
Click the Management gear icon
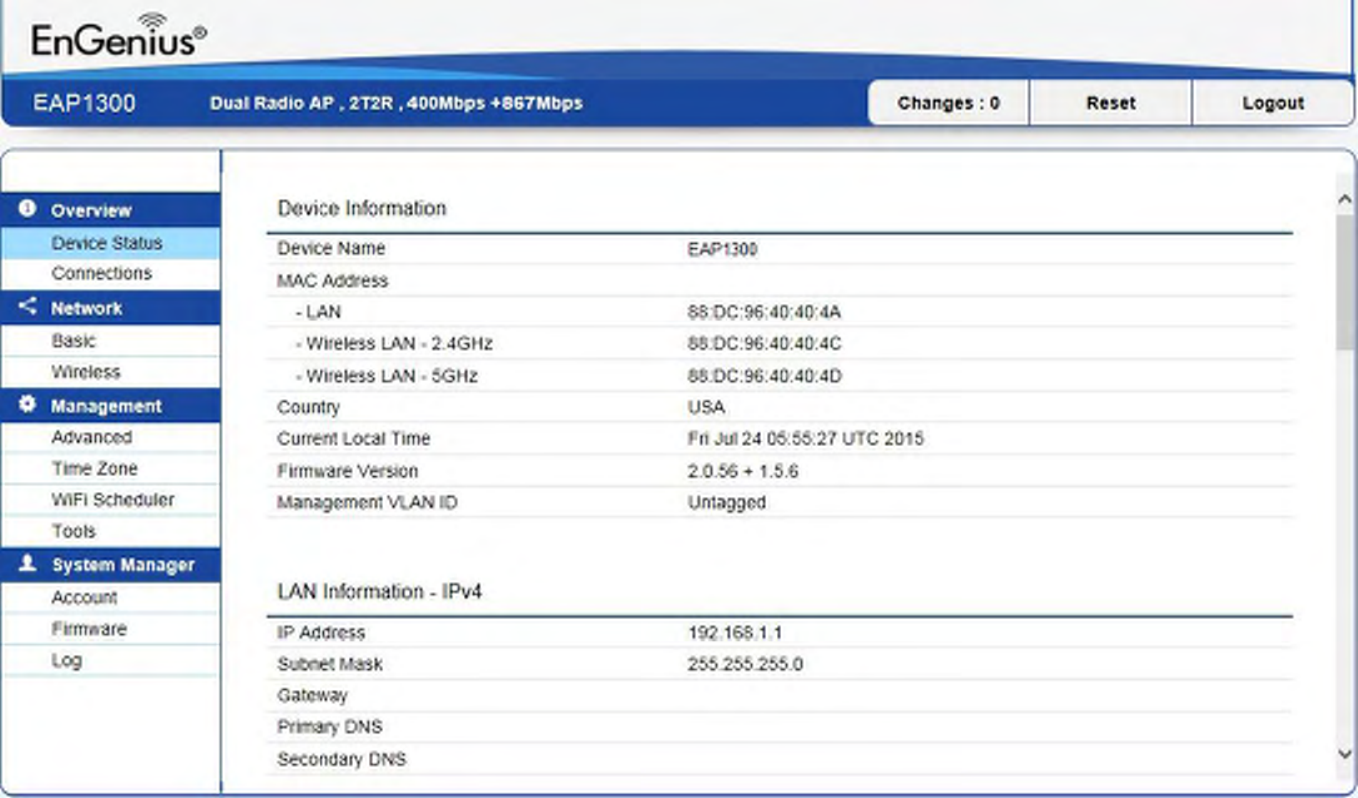click(27, 405)
